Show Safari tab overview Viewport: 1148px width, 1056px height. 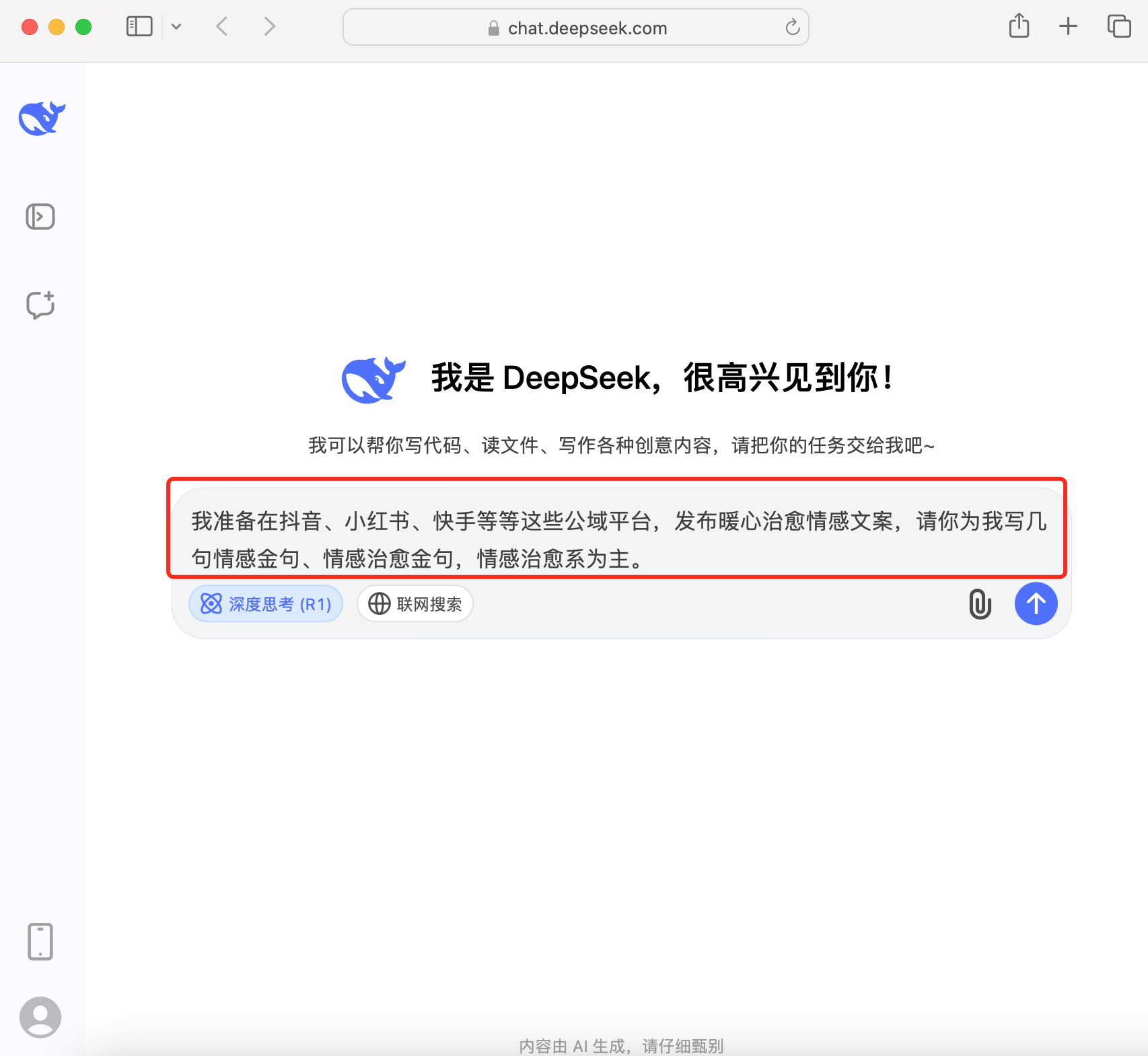coord(1119,26)
